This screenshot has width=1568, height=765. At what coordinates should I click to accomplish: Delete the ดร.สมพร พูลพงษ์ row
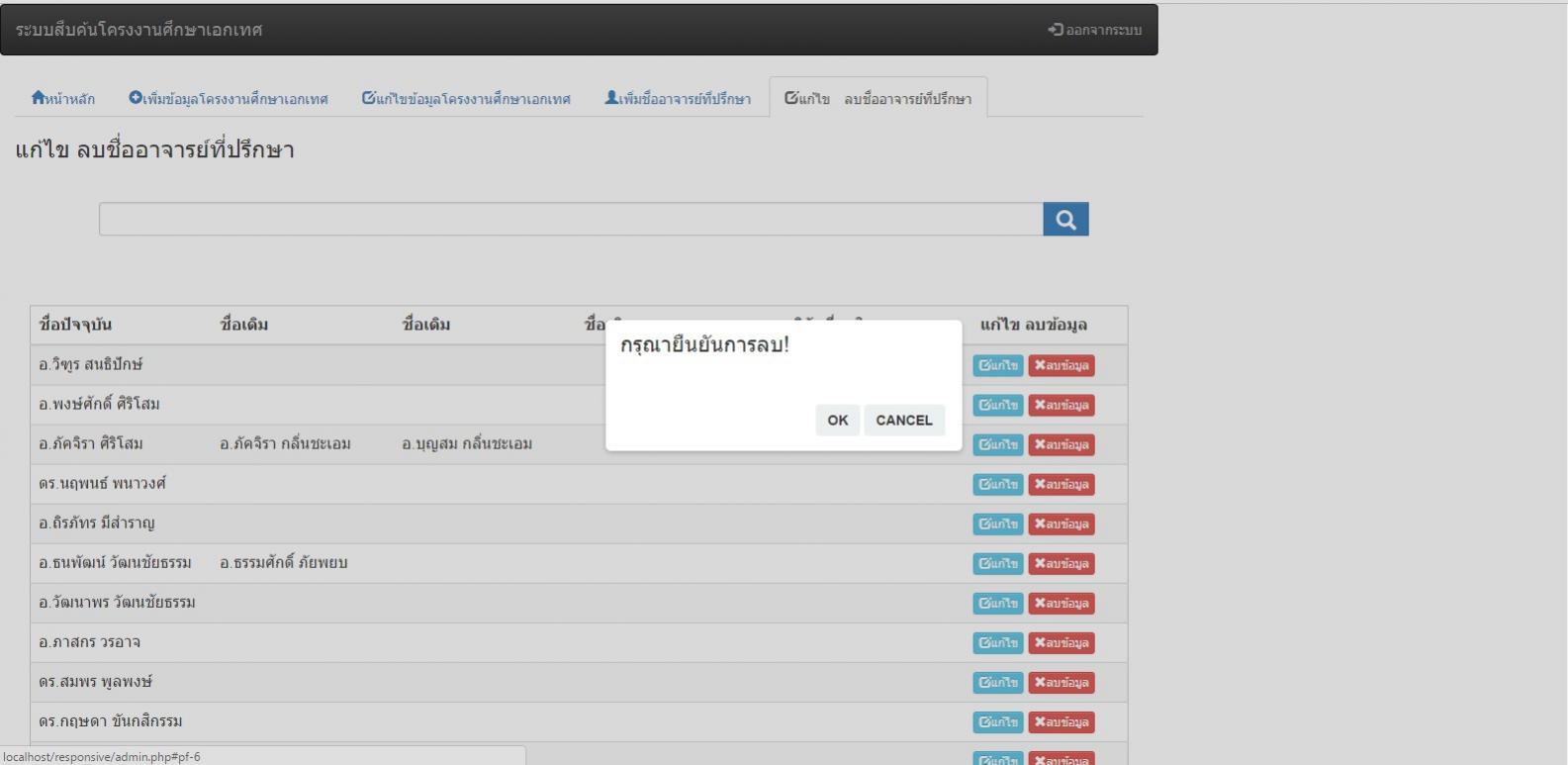(1061, 682)
